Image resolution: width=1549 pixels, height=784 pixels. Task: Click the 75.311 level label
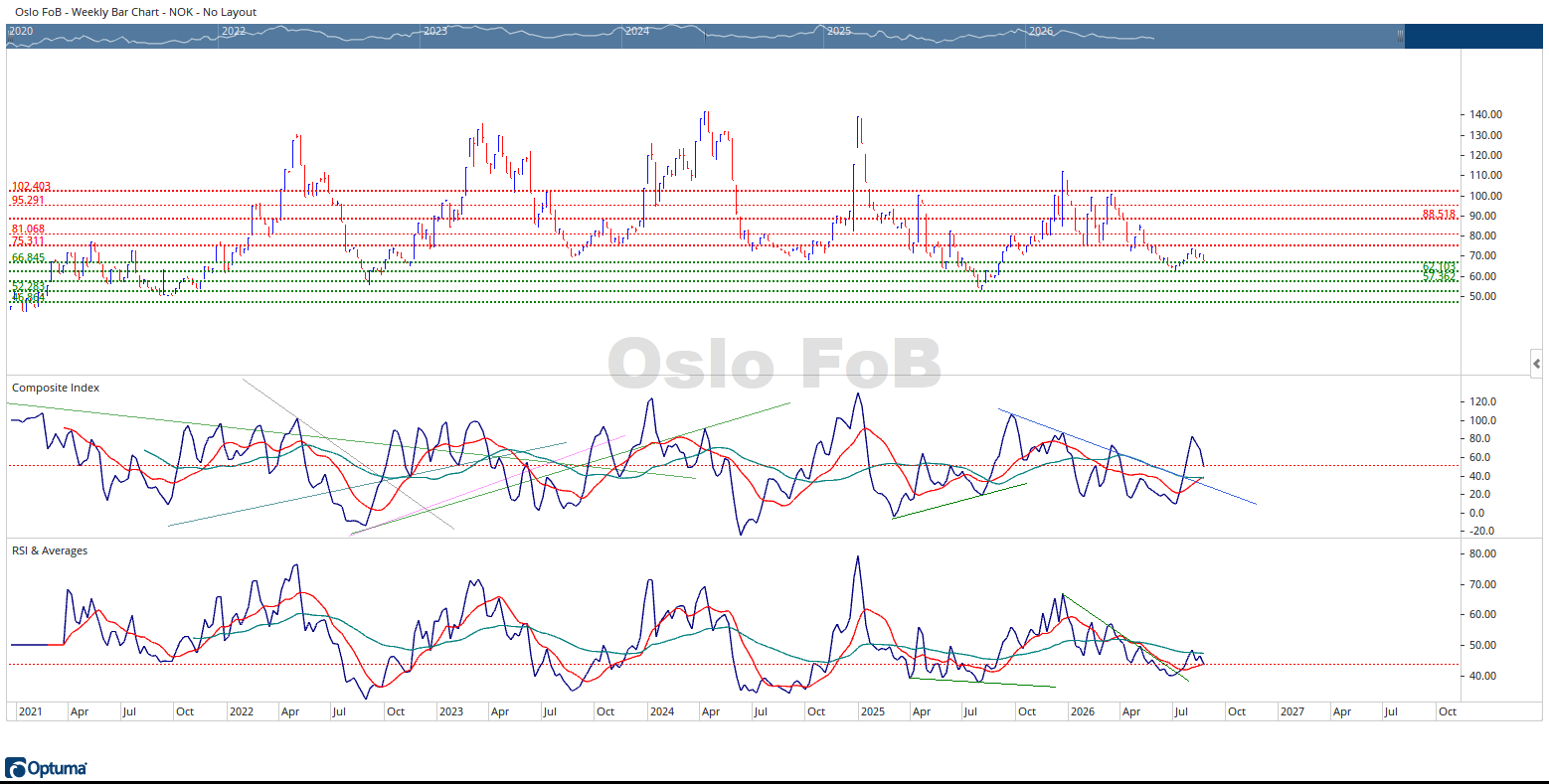[x=28, y=241]
